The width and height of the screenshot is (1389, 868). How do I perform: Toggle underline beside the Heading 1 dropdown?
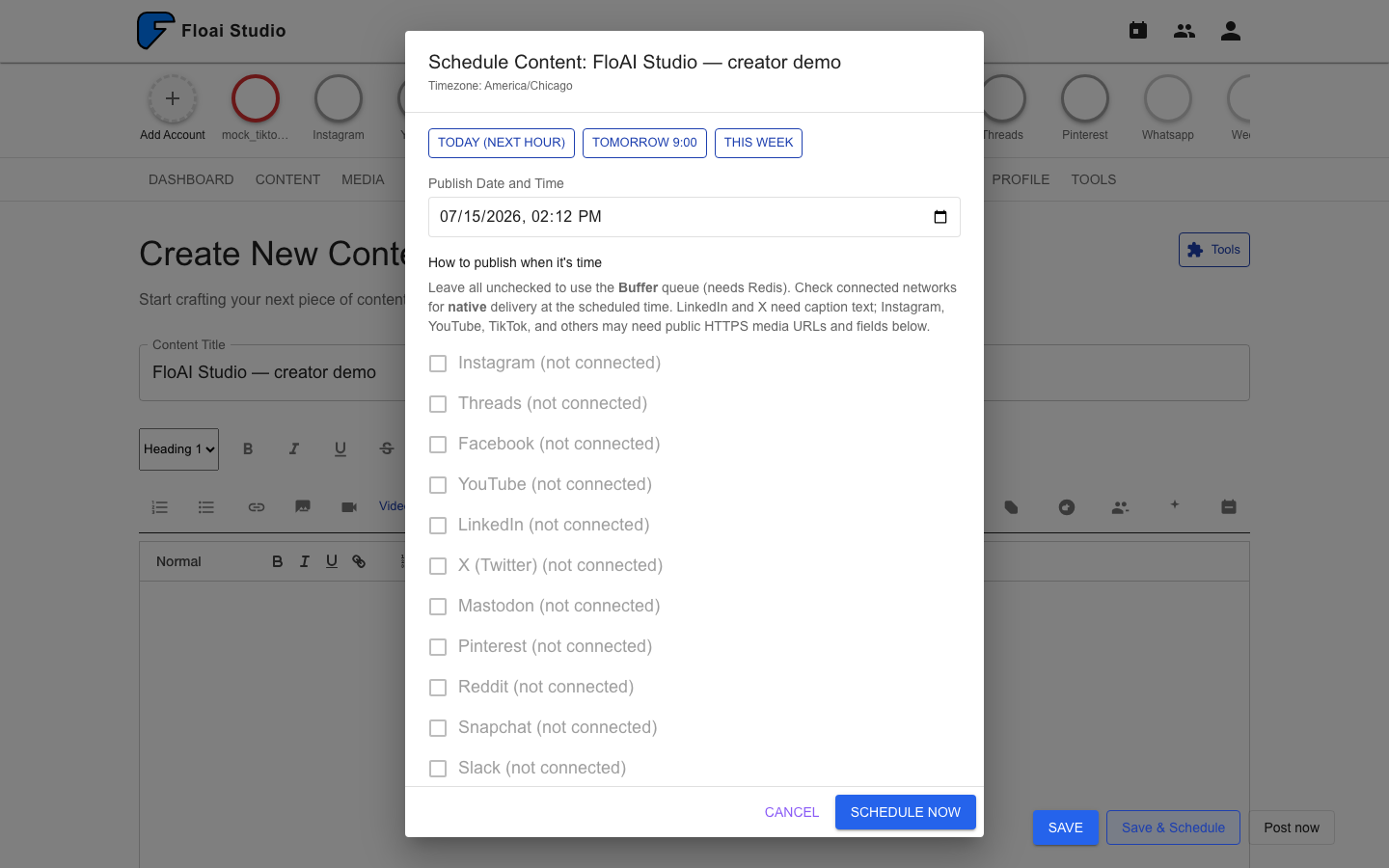pos(340,448)
